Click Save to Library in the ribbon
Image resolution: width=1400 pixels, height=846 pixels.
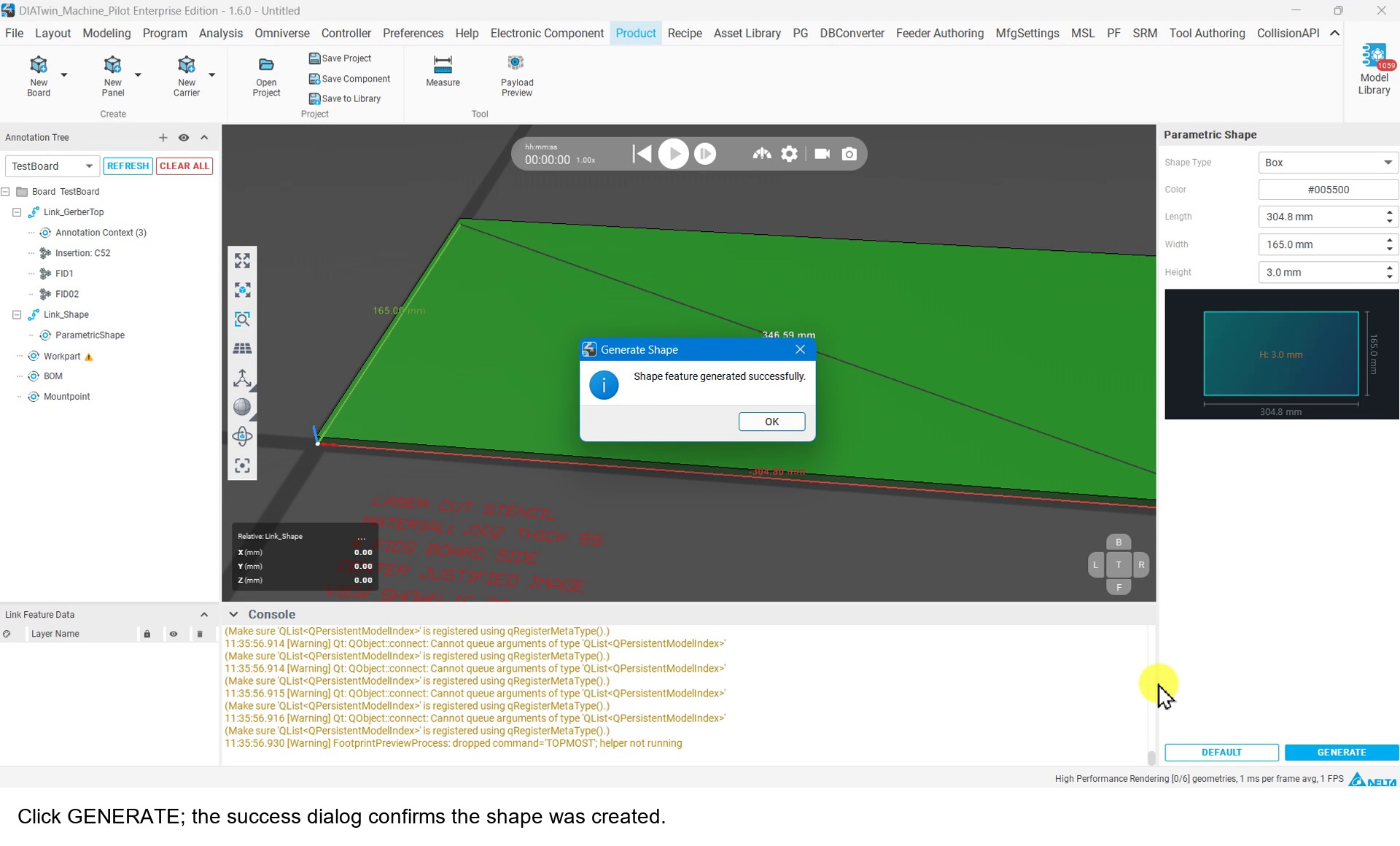click(x=345, y=98)
